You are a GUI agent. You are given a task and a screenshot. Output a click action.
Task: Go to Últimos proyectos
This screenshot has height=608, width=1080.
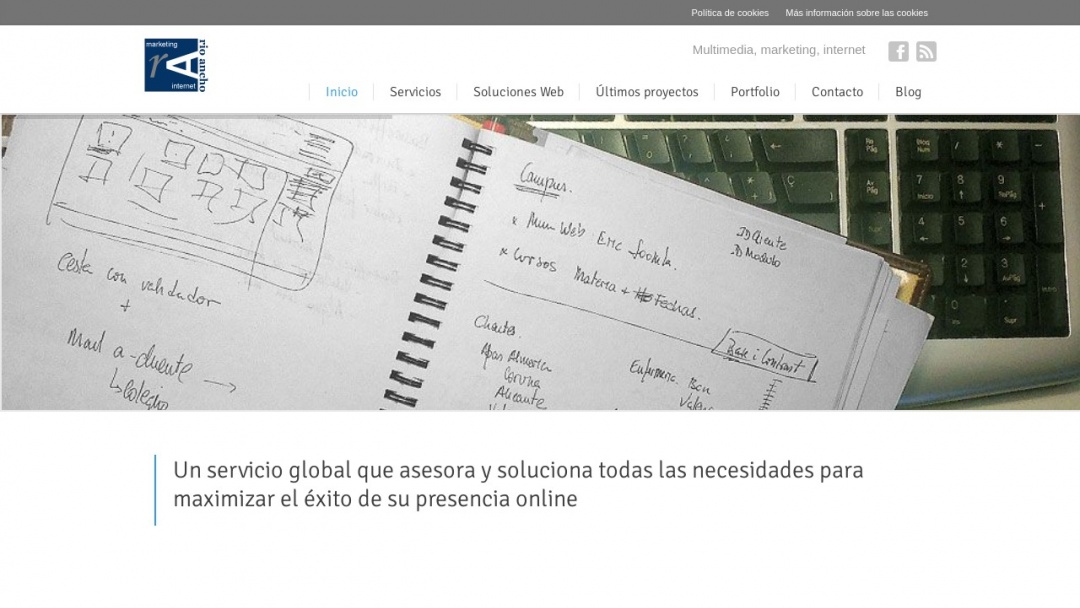click(x=646, y=91)
